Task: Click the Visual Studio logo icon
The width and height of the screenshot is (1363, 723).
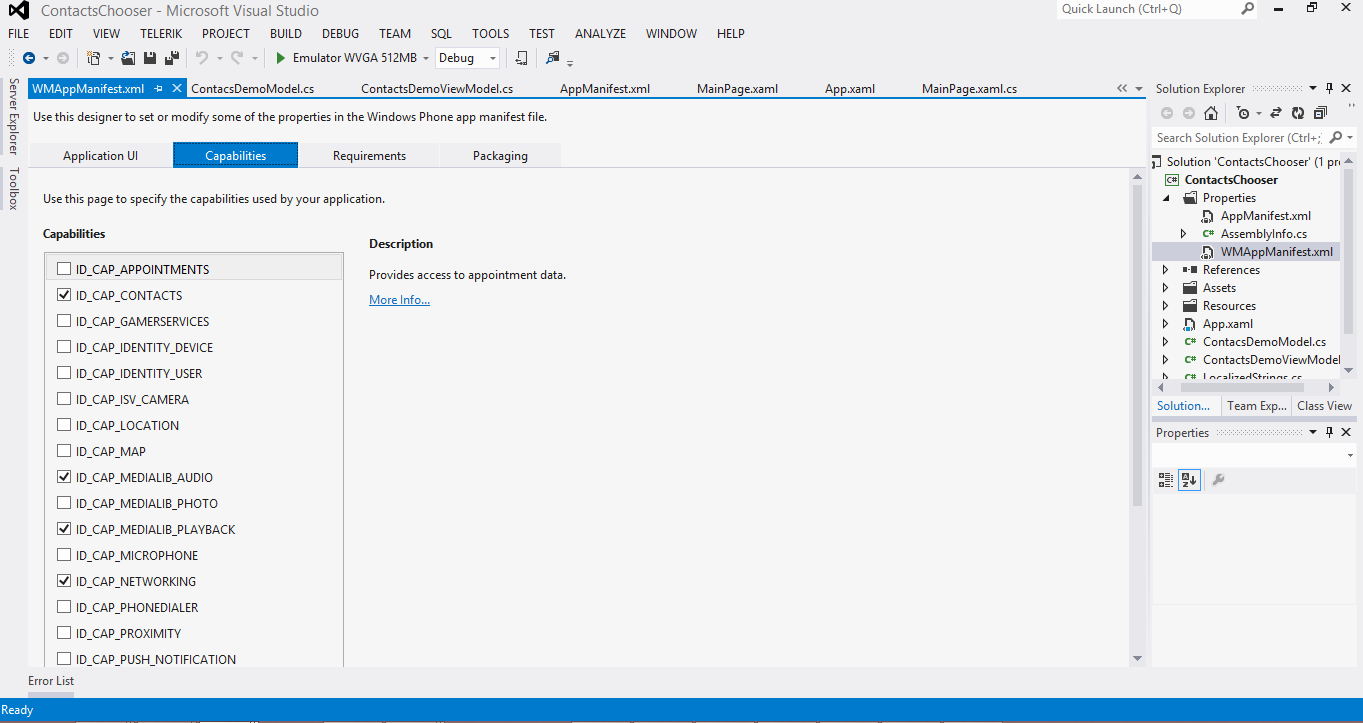Action: click(19, 11)
